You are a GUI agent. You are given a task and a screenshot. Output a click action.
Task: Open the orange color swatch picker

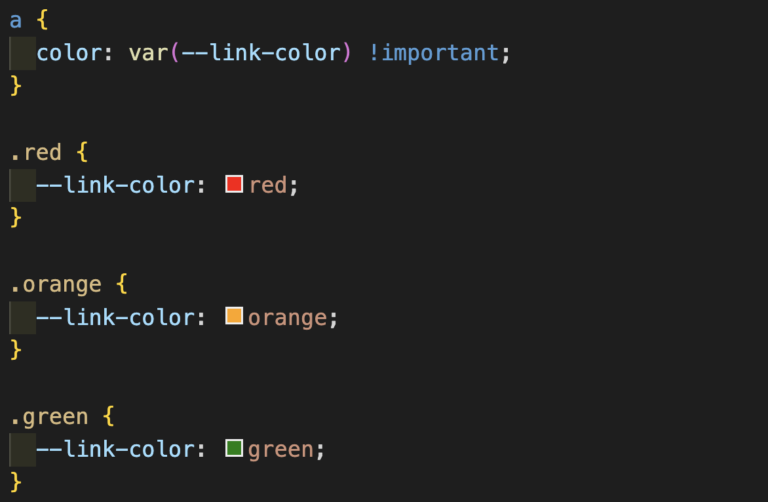(x=234, y=316)
